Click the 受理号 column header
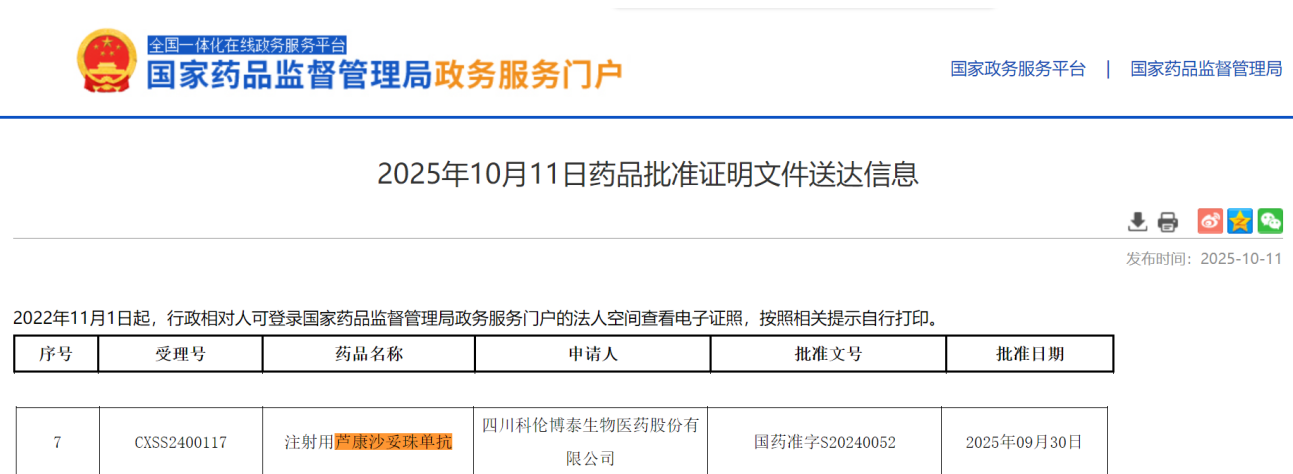This screenshot has width=1293, height=474. pyautogui.click(x=181, y=354)
